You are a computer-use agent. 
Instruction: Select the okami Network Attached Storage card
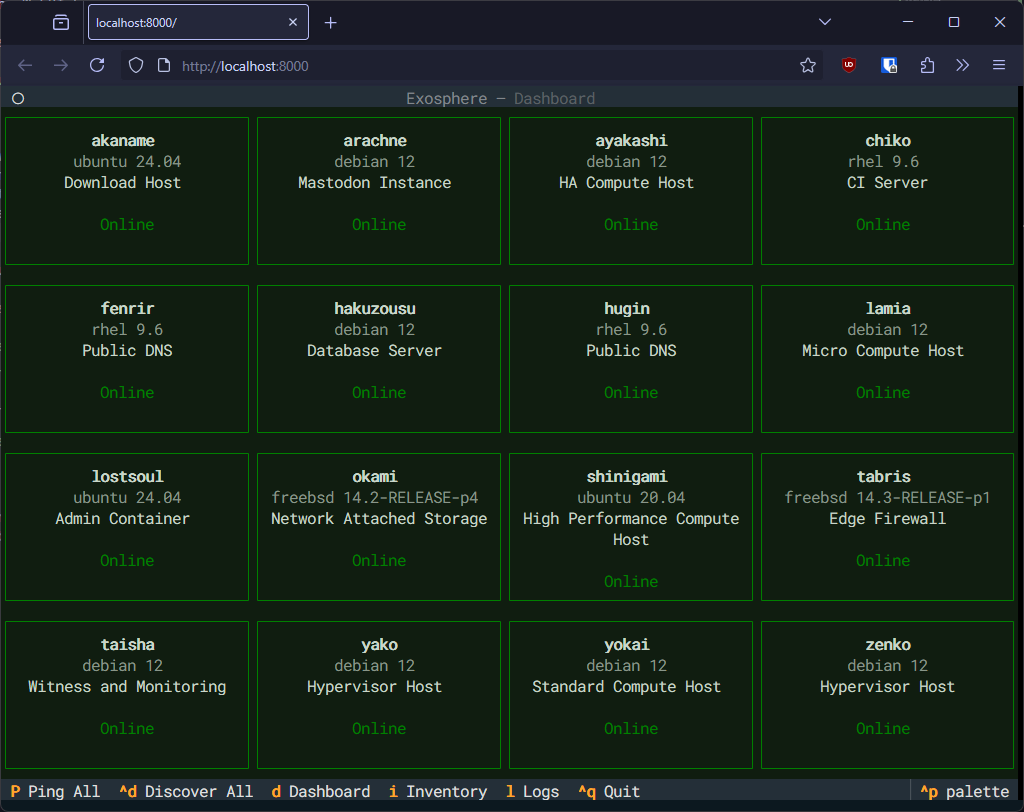point(379,527)
